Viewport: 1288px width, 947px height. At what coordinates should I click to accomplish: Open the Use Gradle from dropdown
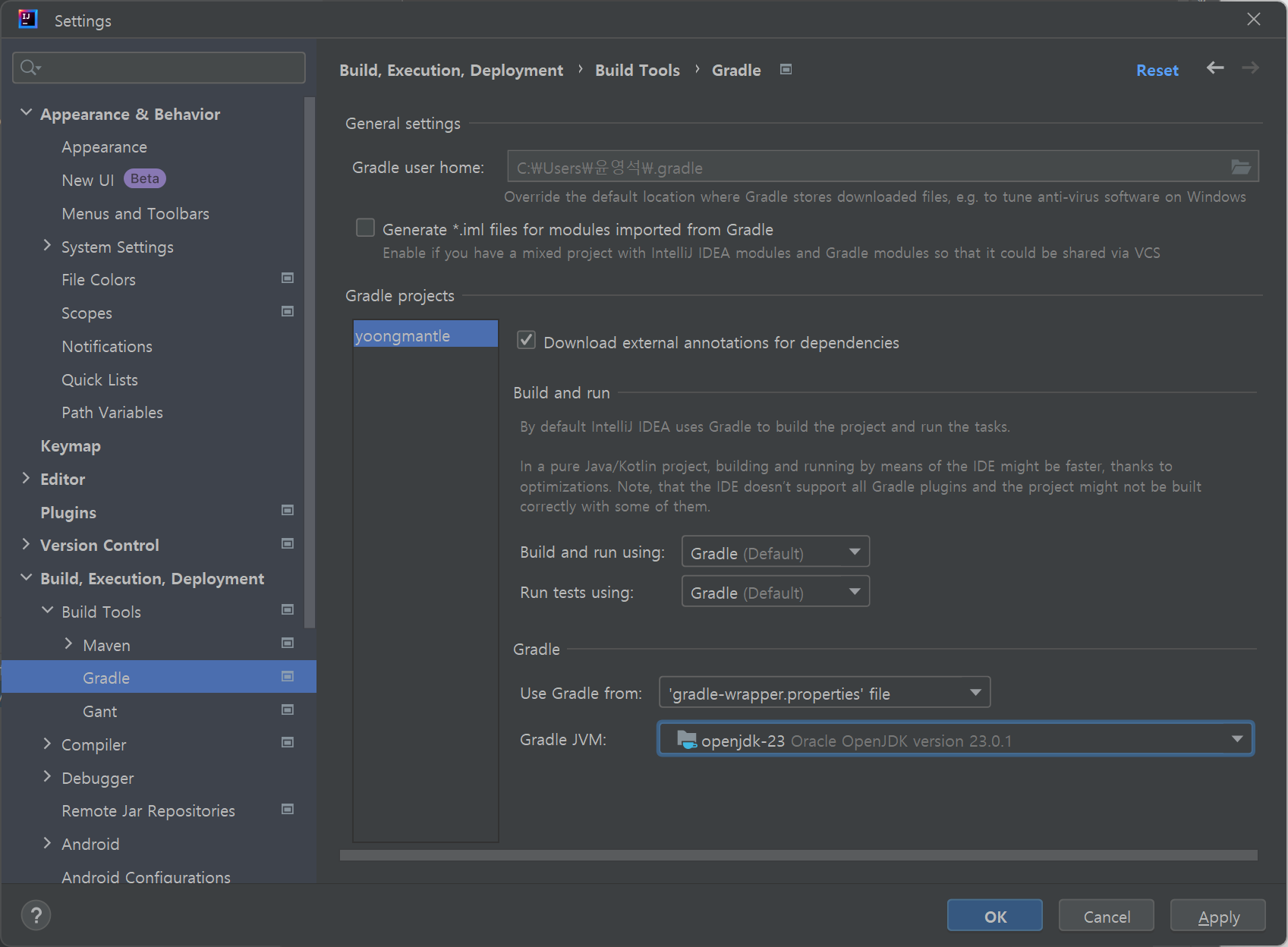(x=825, y=692)
